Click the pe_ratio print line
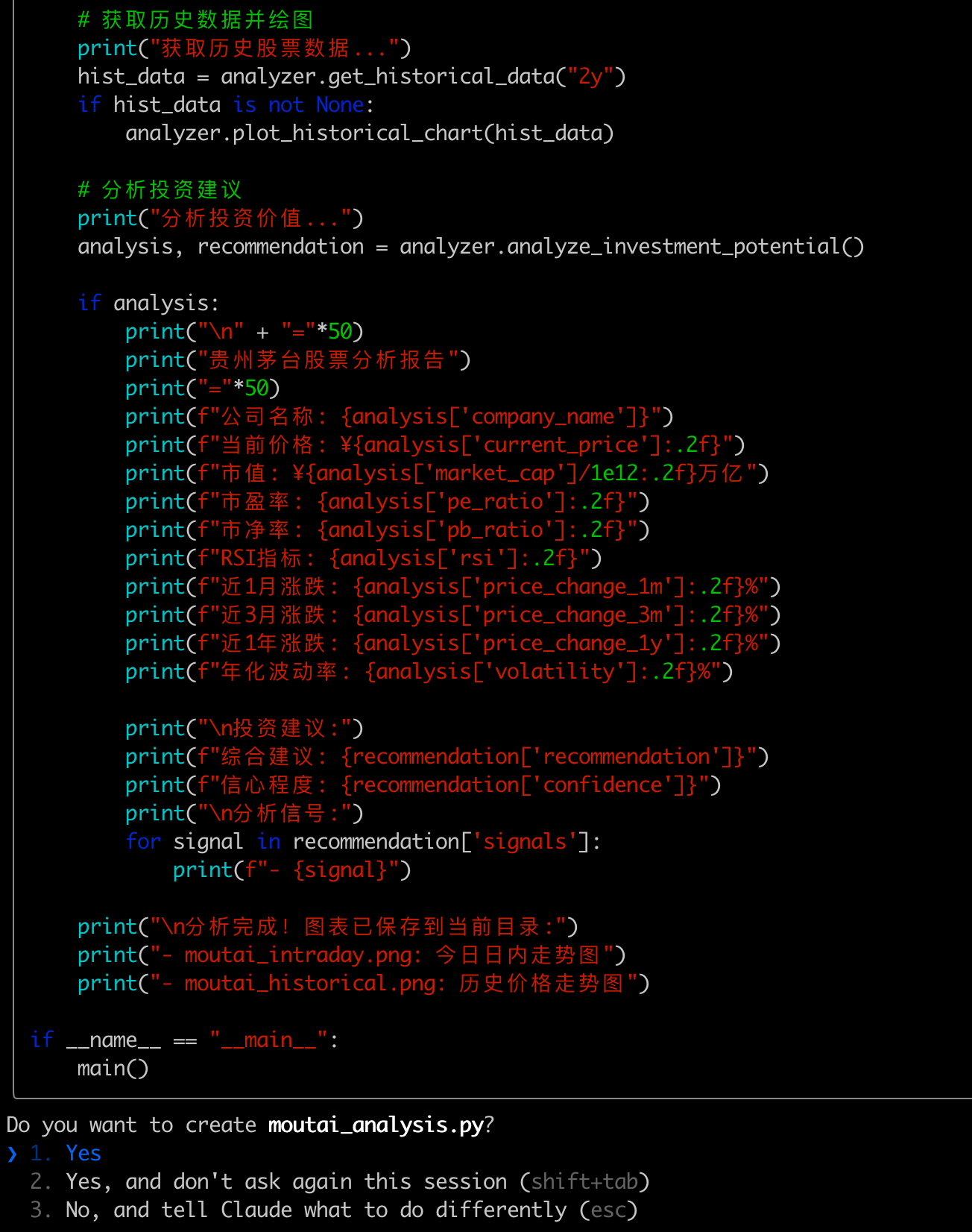 tap(388, 501)
